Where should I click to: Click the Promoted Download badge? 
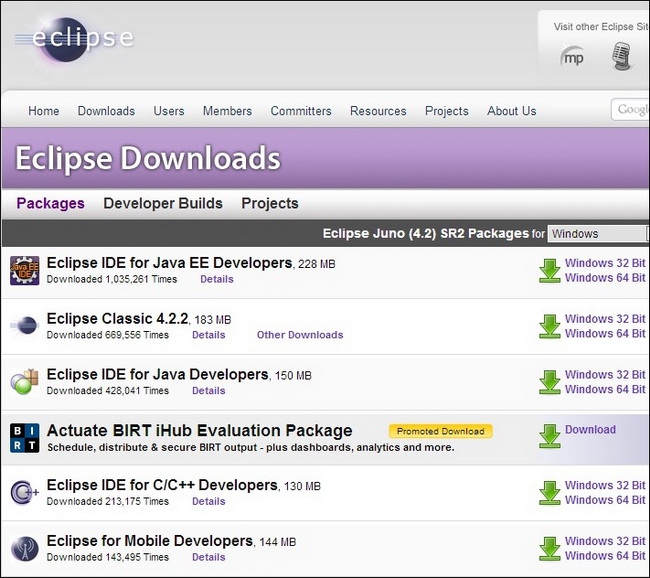(x=441, y=431)
